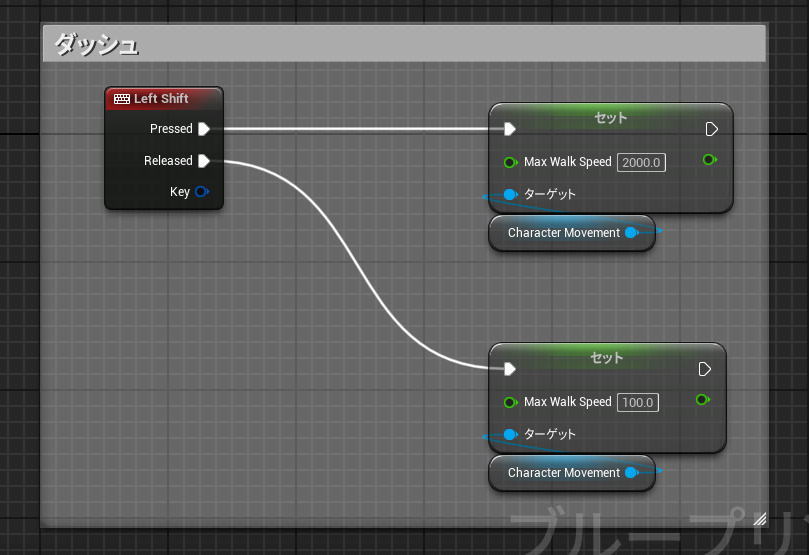Click Max Walk Speed input pin on the 2000.0 node

tap(510, 162)
